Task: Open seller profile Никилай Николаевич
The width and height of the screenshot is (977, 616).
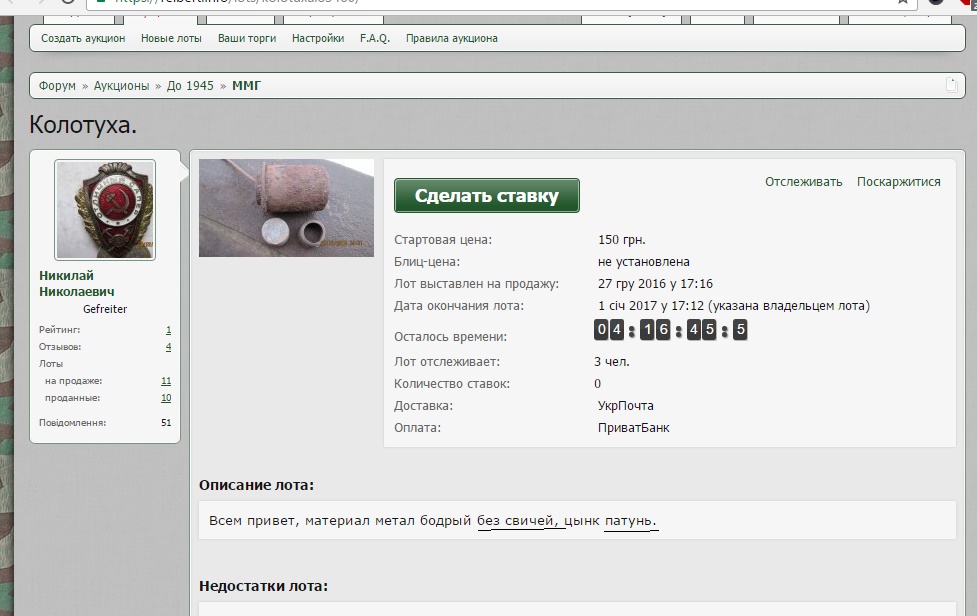Action: pos(77,283)
